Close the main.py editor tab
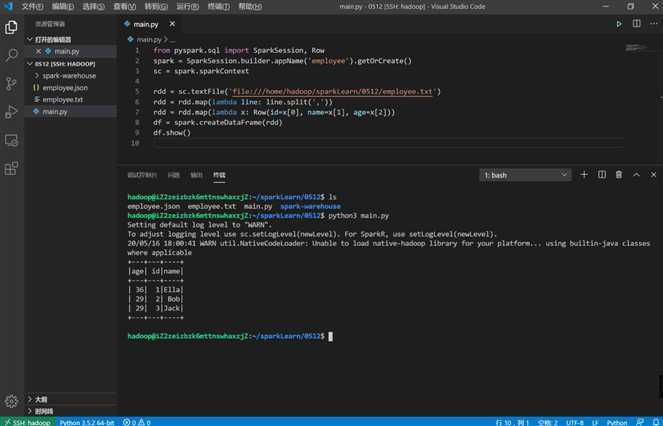The image size is (663, 426). [172, 24]
